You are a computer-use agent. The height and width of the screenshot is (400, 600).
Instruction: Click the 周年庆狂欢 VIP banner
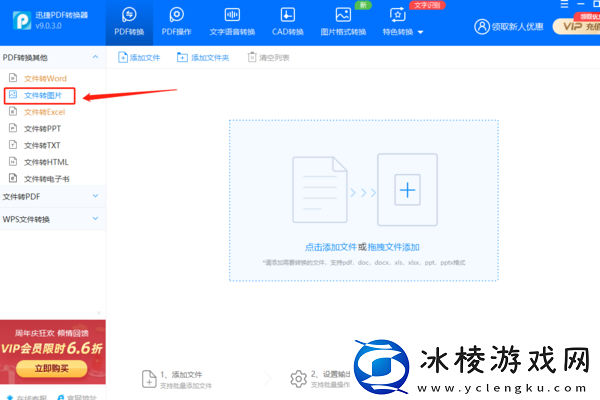[53, 352]
